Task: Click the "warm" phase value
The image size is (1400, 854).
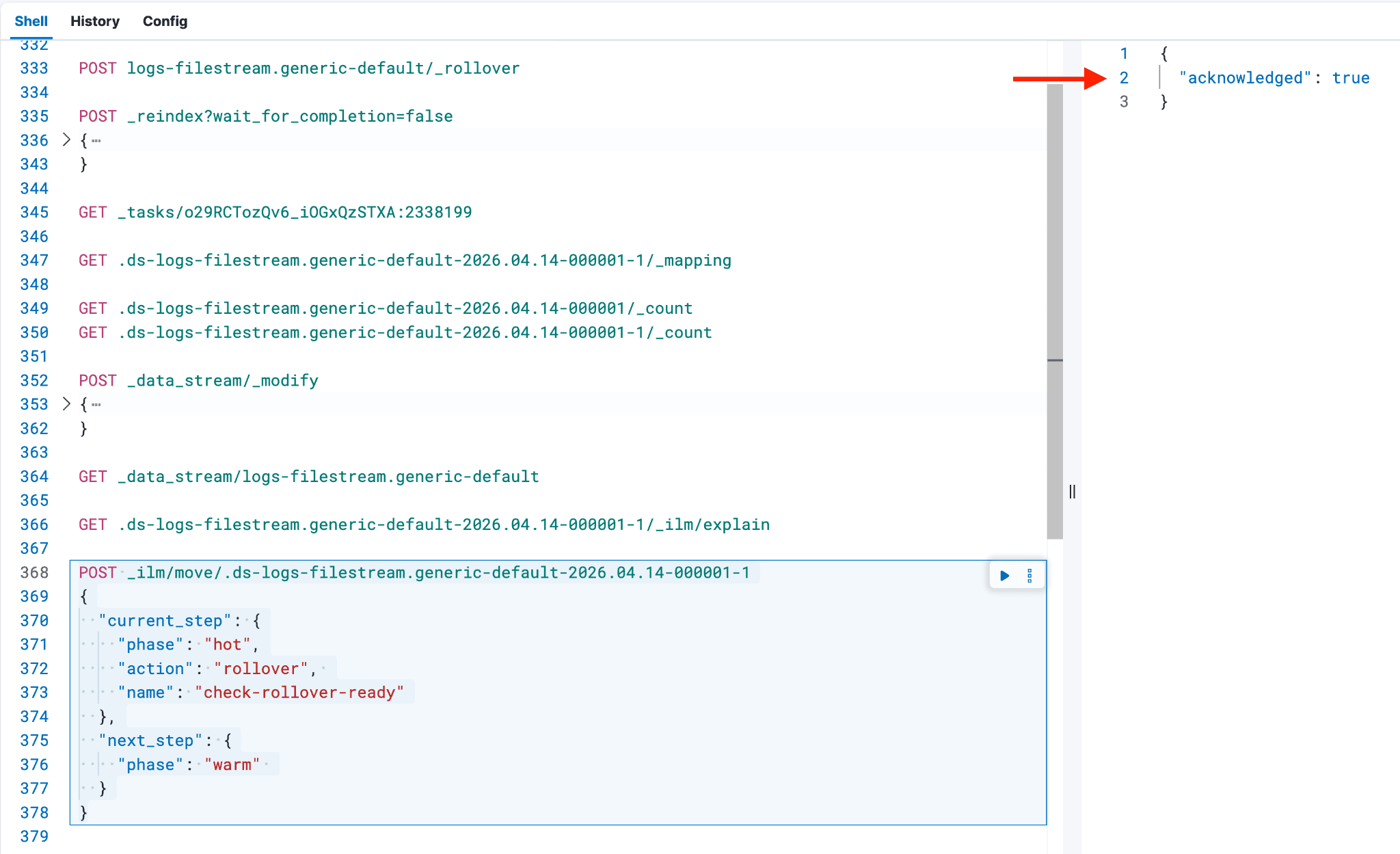Action: (232, 764)
